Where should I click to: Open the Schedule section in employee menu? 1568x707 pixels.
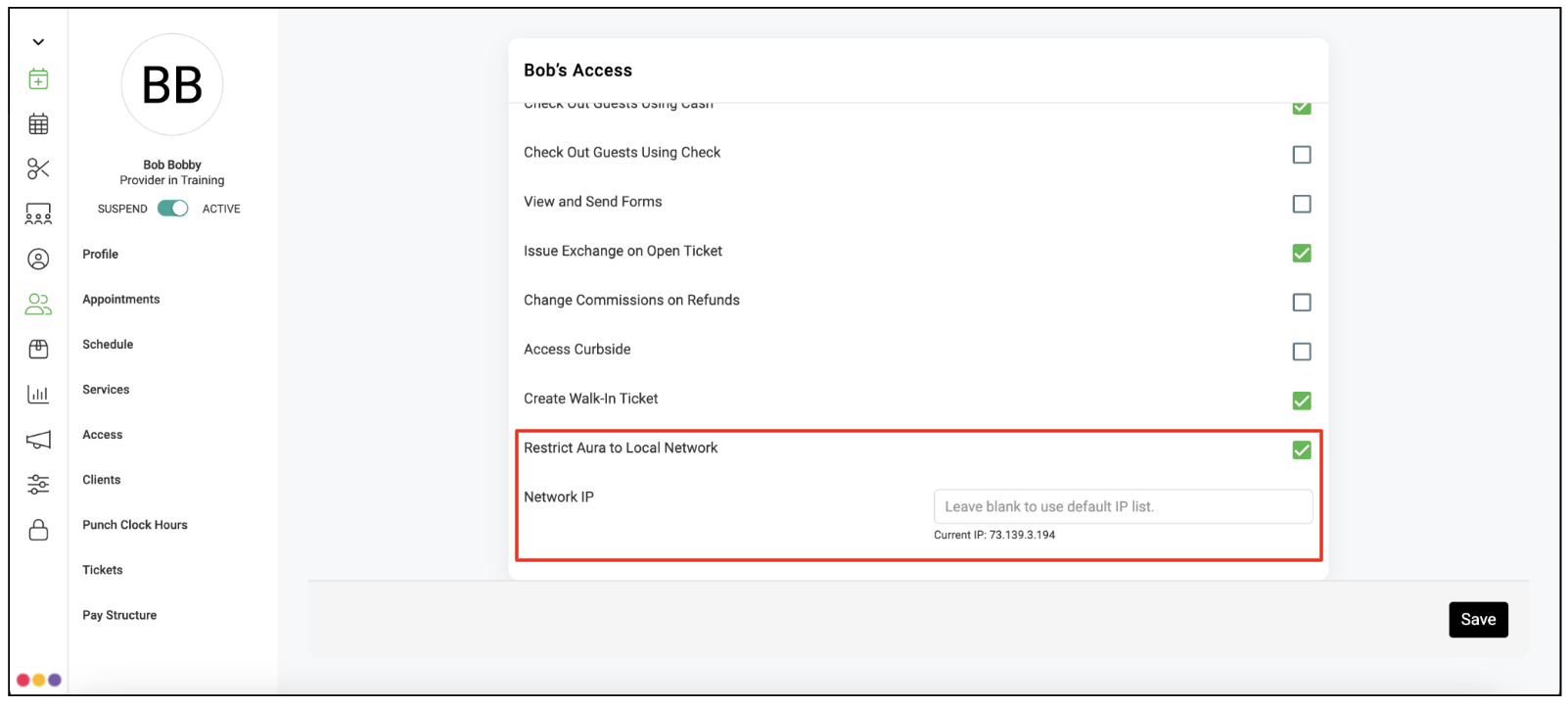click(108, 345)
